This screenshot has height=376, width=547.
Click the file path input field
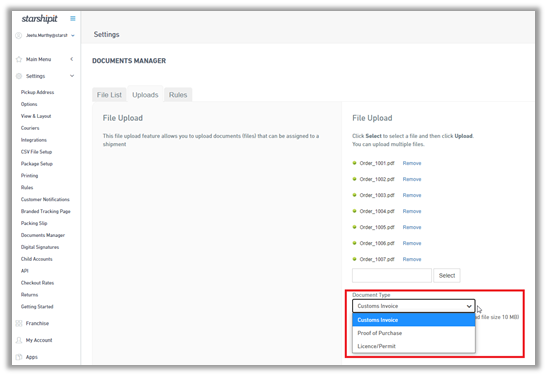click(x=392, y=276)
